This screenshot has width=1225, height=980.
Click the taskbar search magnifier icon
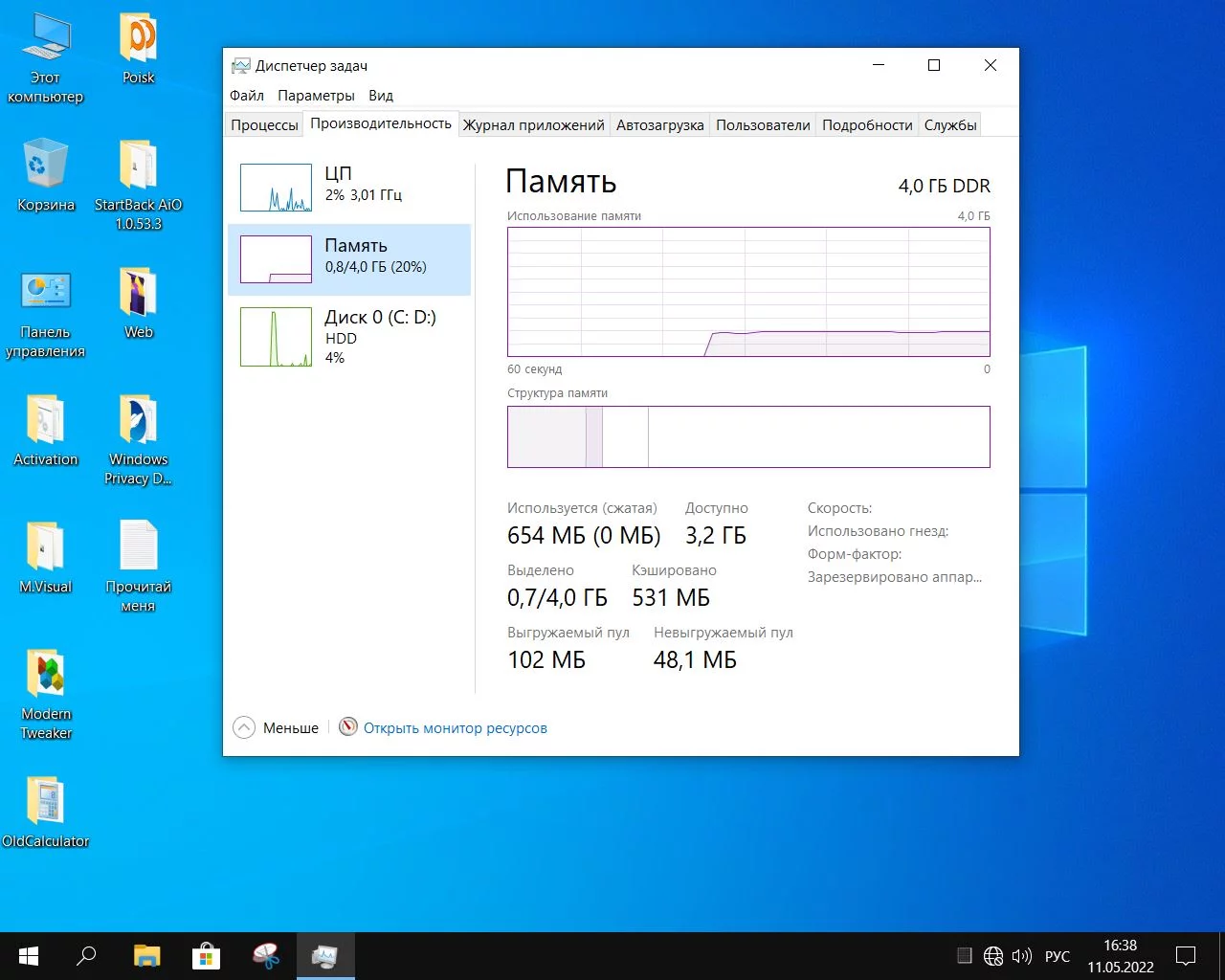(x=87, y=956)
